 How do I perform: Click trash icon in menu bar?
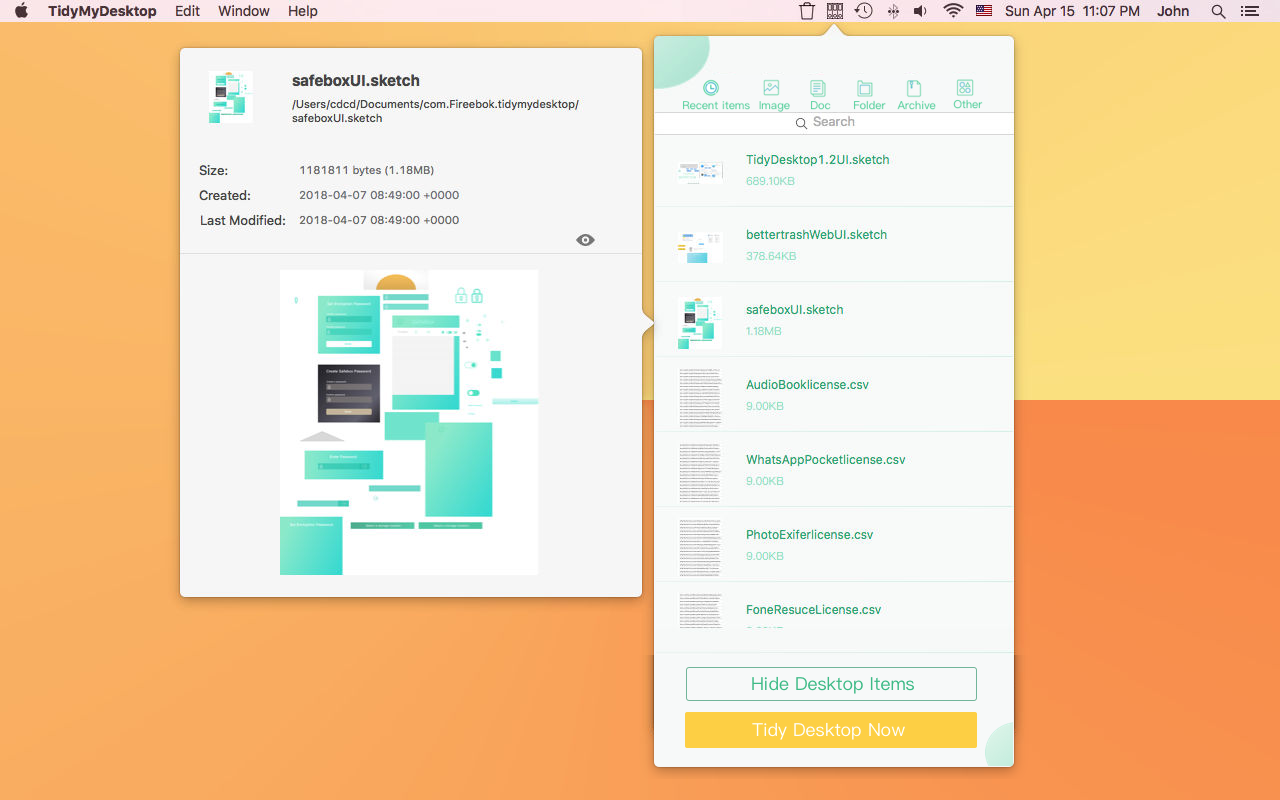807,11
